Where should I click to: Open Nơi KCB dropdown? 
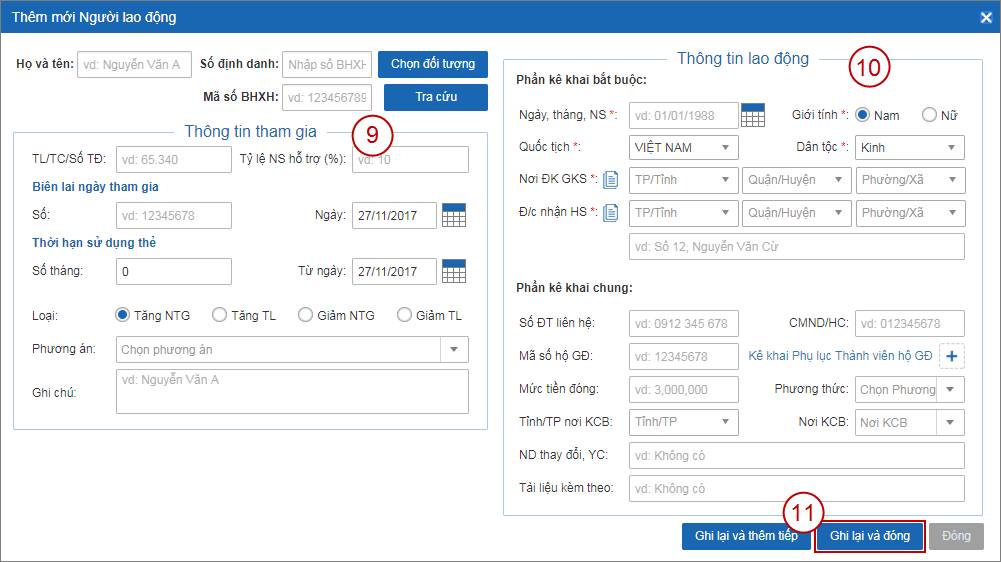[x=909, y=422]
